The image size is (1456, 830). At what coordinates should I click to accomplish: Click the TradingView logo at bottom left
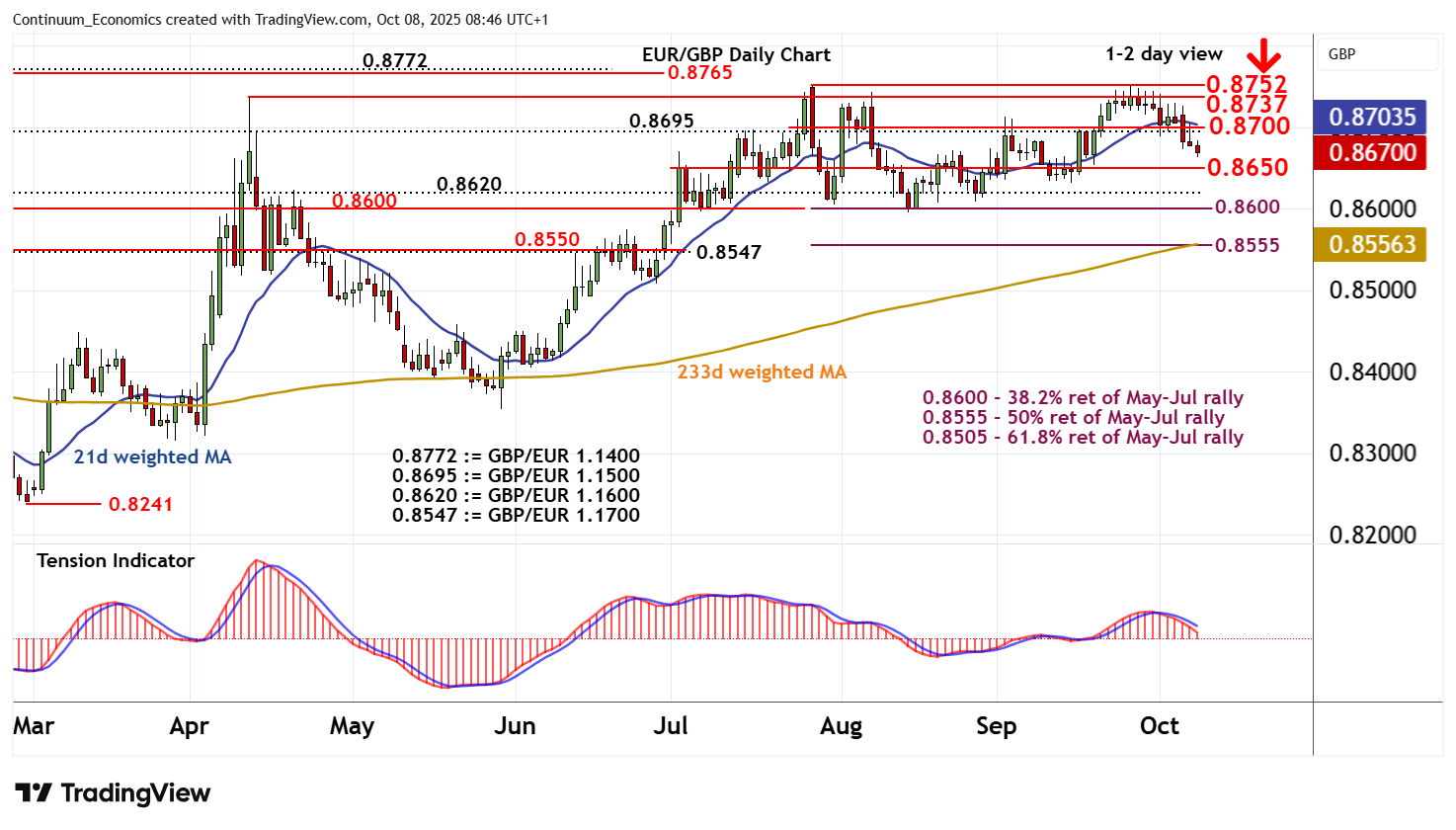pyautogui.click(x=113, y=793)
